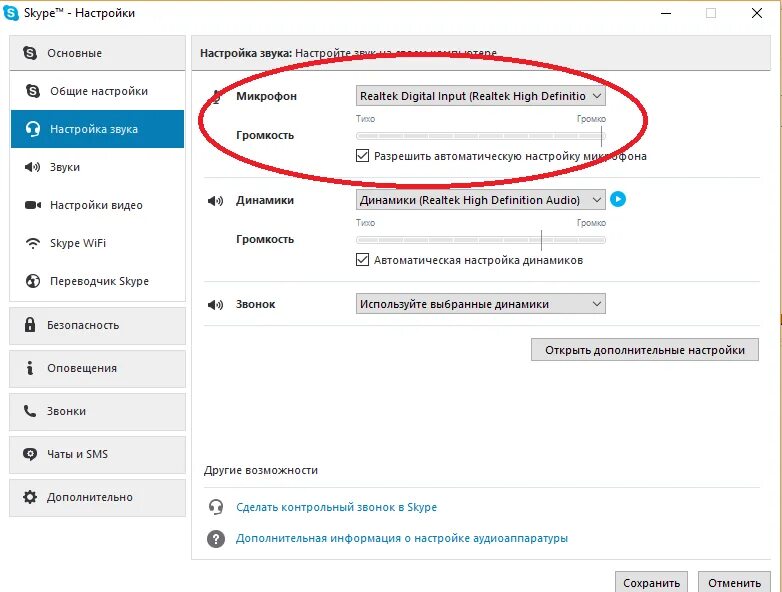The width and height of the screenshot is (782, 592).
Task: Toggle automatic microphone adjustment checkbox
Action: point(363,156)
